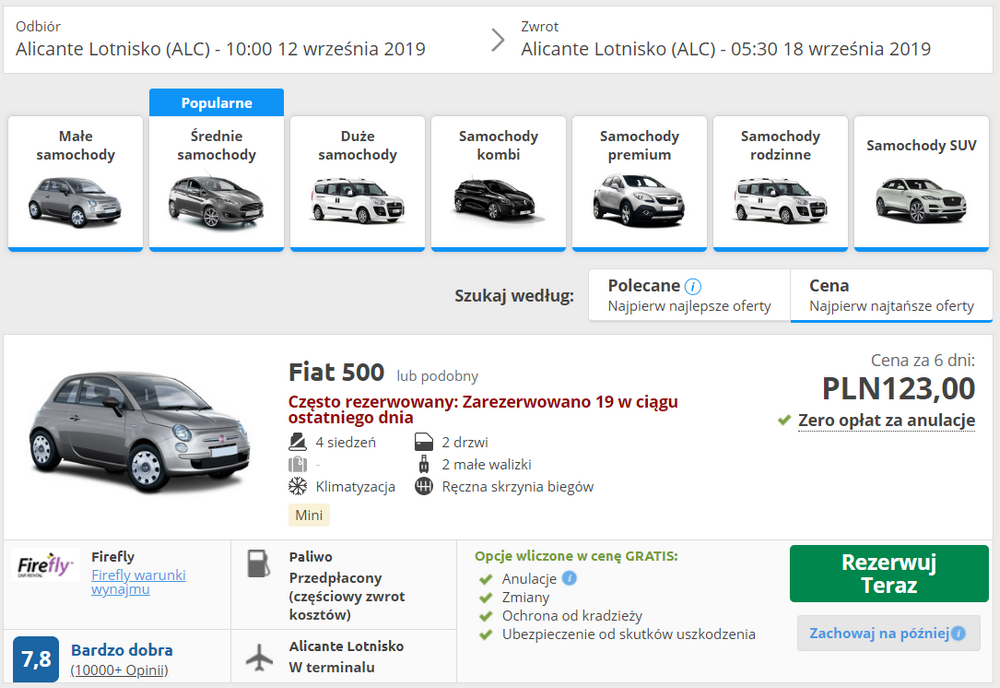Click green check by Zero opłat
The image size is (1000, 688).
coord(784,420)
